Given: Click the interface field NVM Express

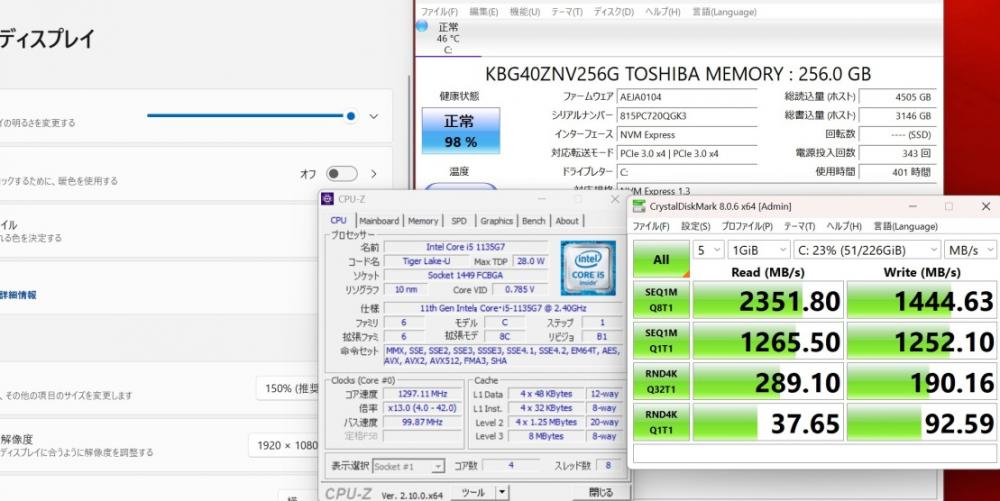Looking at the screenshot, I should pos(687,134).
